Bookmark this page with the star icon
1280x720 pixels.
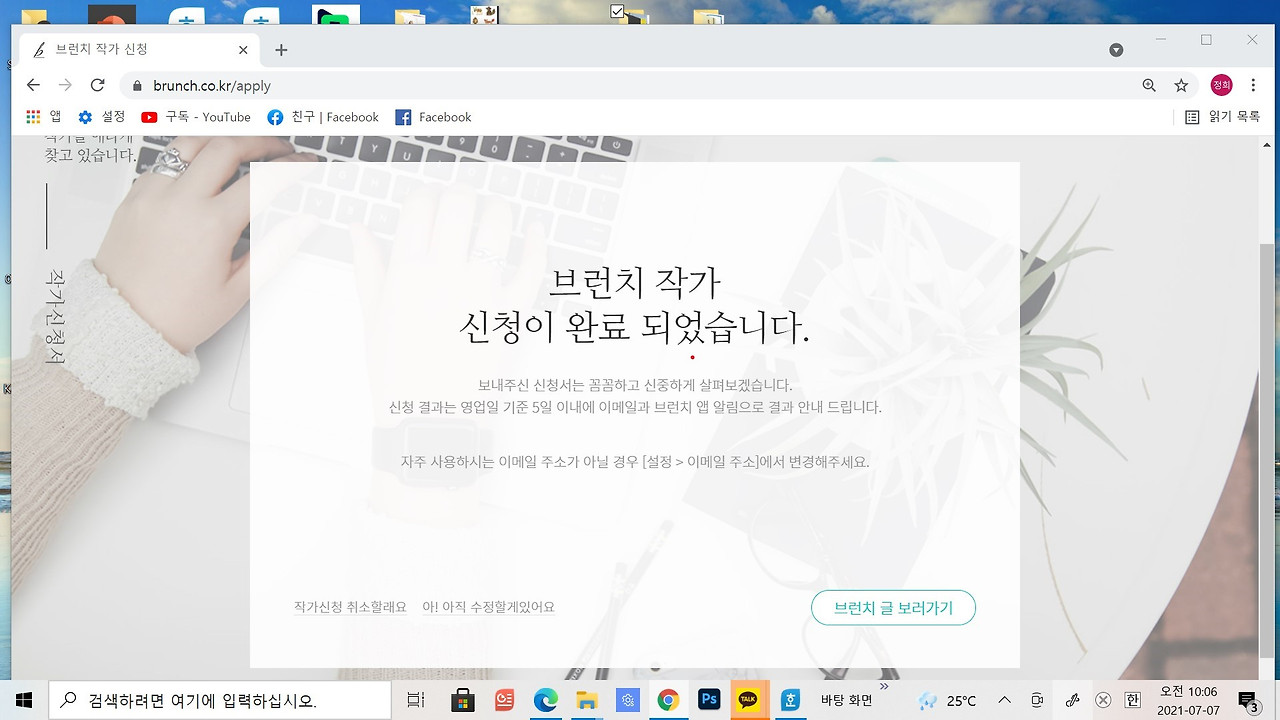click(1181, 85)
